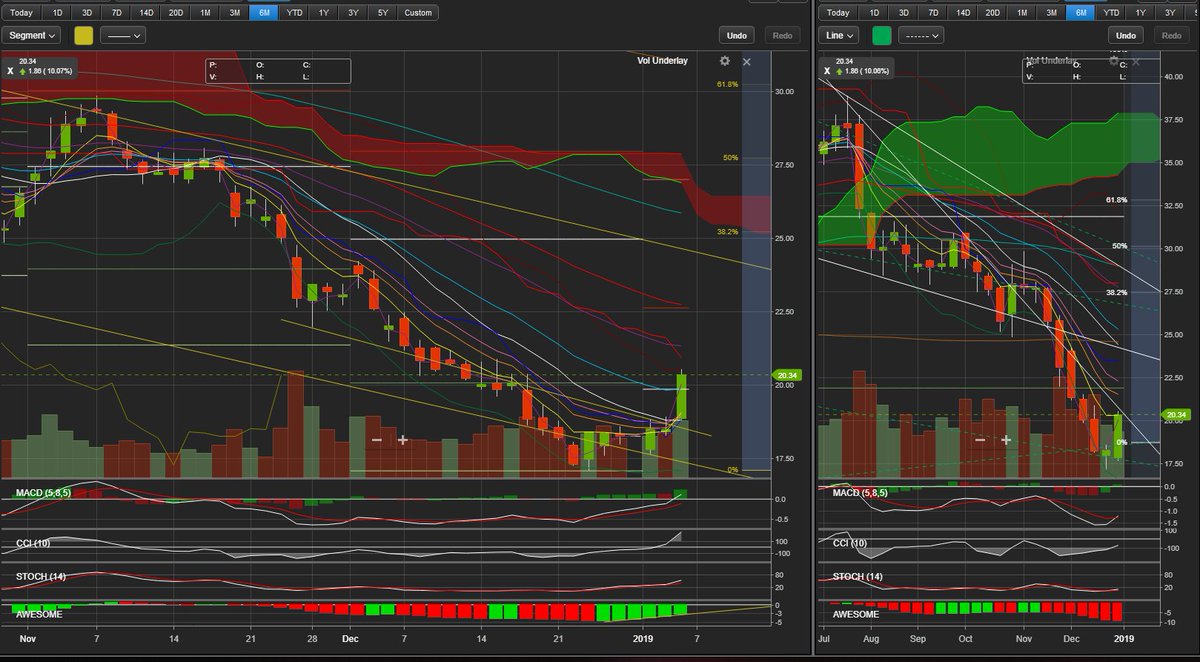This screenshot has width=1200, height=662.
Task: Click the CCI (10) label on right chart
Action: click(x=850, y=542)
